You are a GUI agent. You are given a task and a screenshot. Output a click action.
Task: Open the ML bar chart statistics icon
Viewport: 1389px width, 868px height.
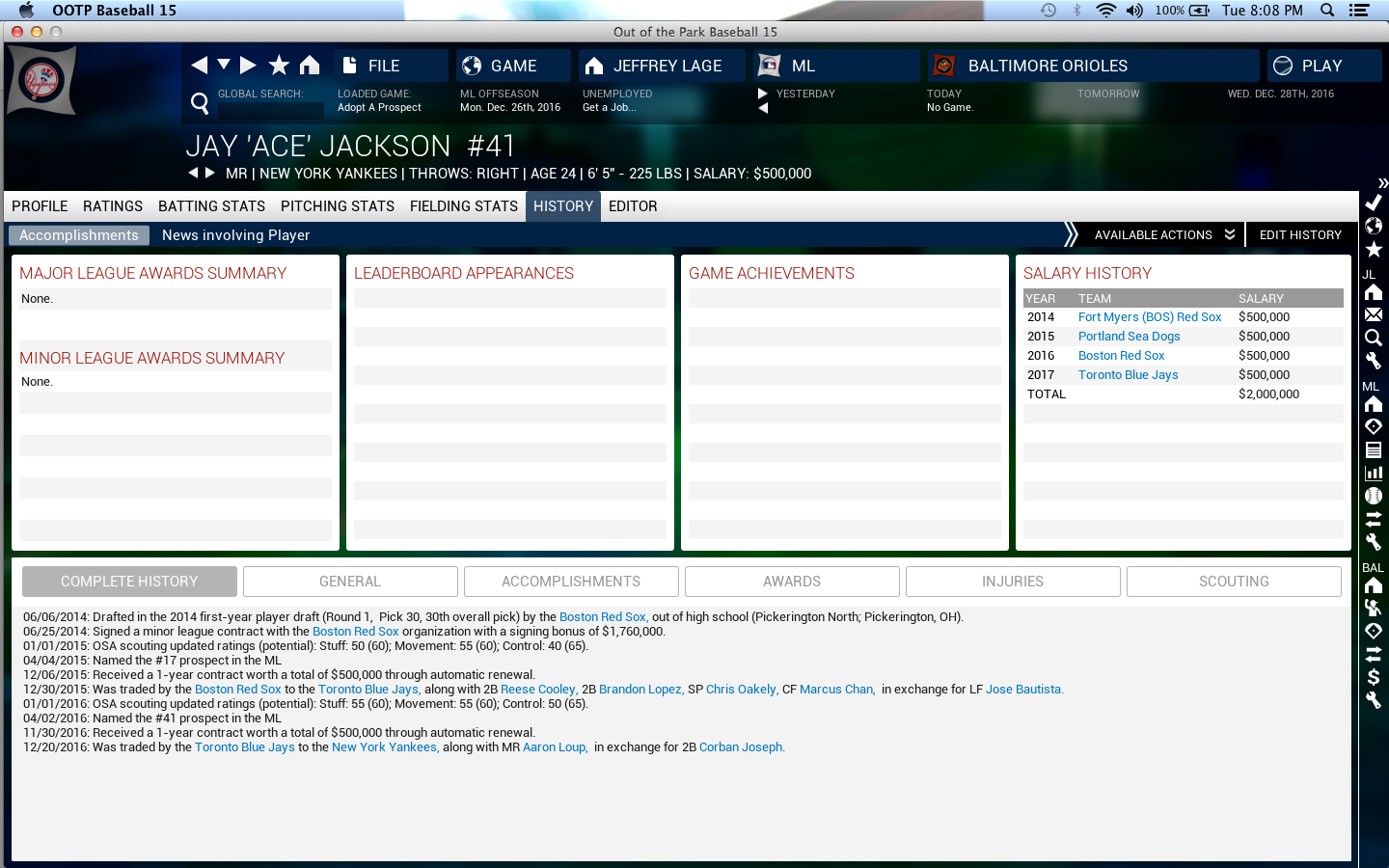(1374, 473)
